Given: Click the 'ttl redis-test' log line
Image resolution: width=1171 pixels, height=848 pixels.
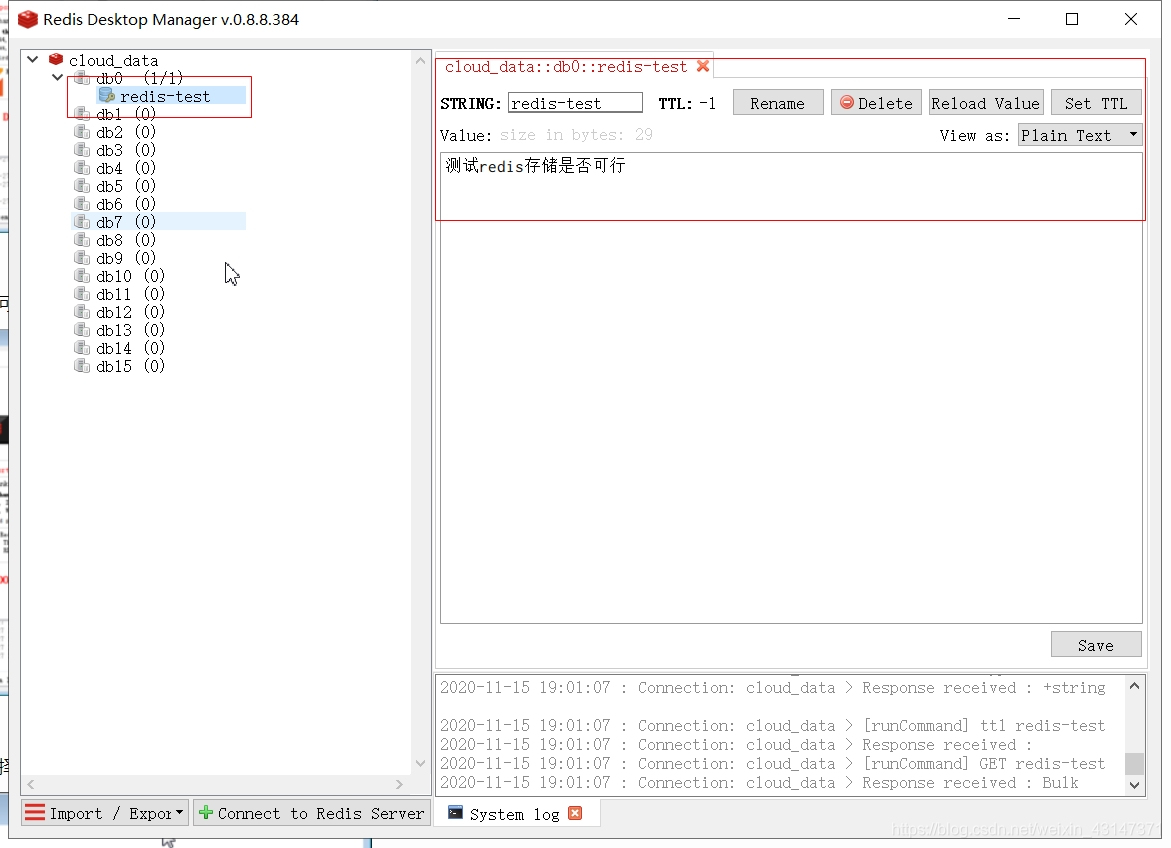Looking at the screenshot, I should pos(772,725).
